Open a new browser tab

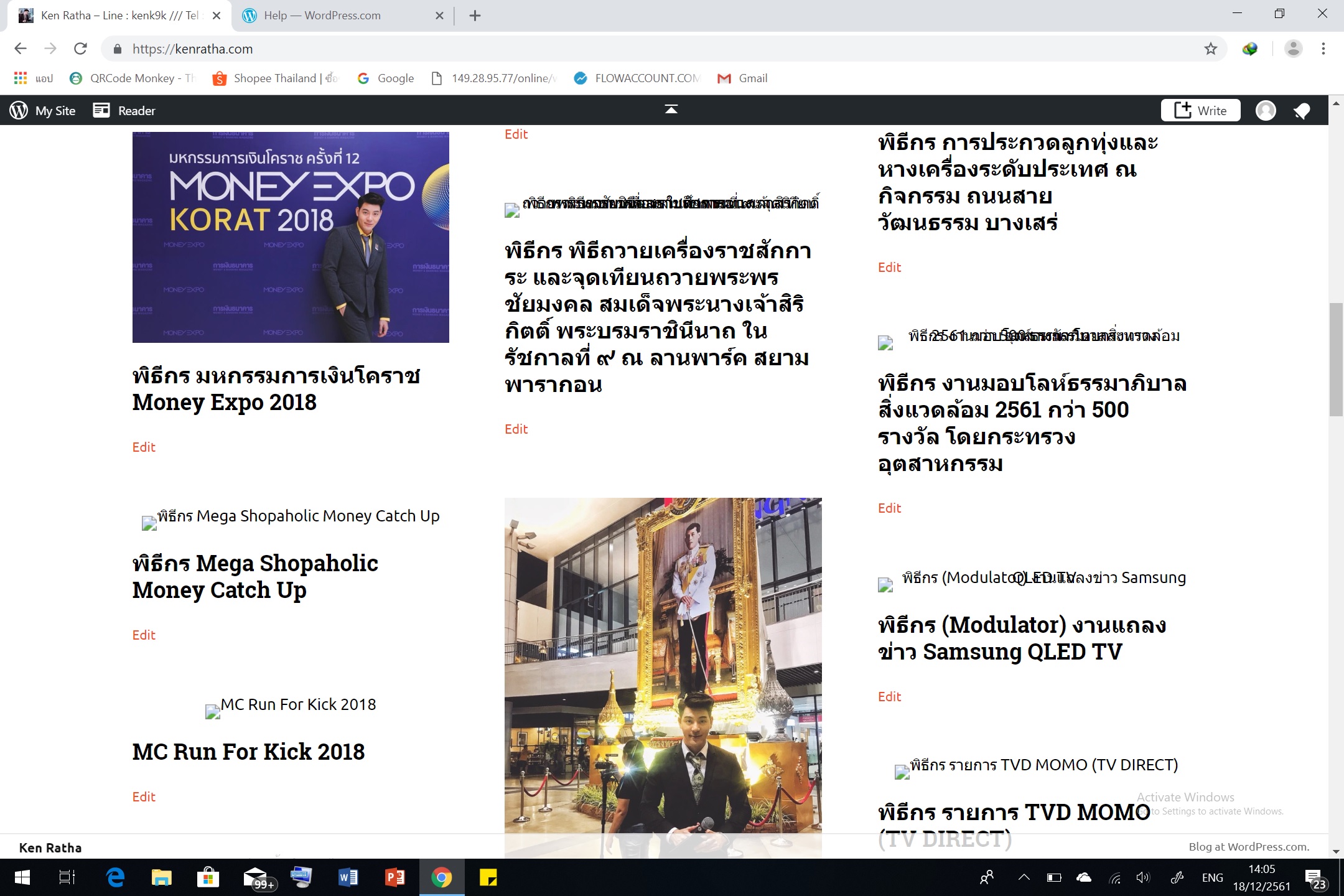coord(475,16)
